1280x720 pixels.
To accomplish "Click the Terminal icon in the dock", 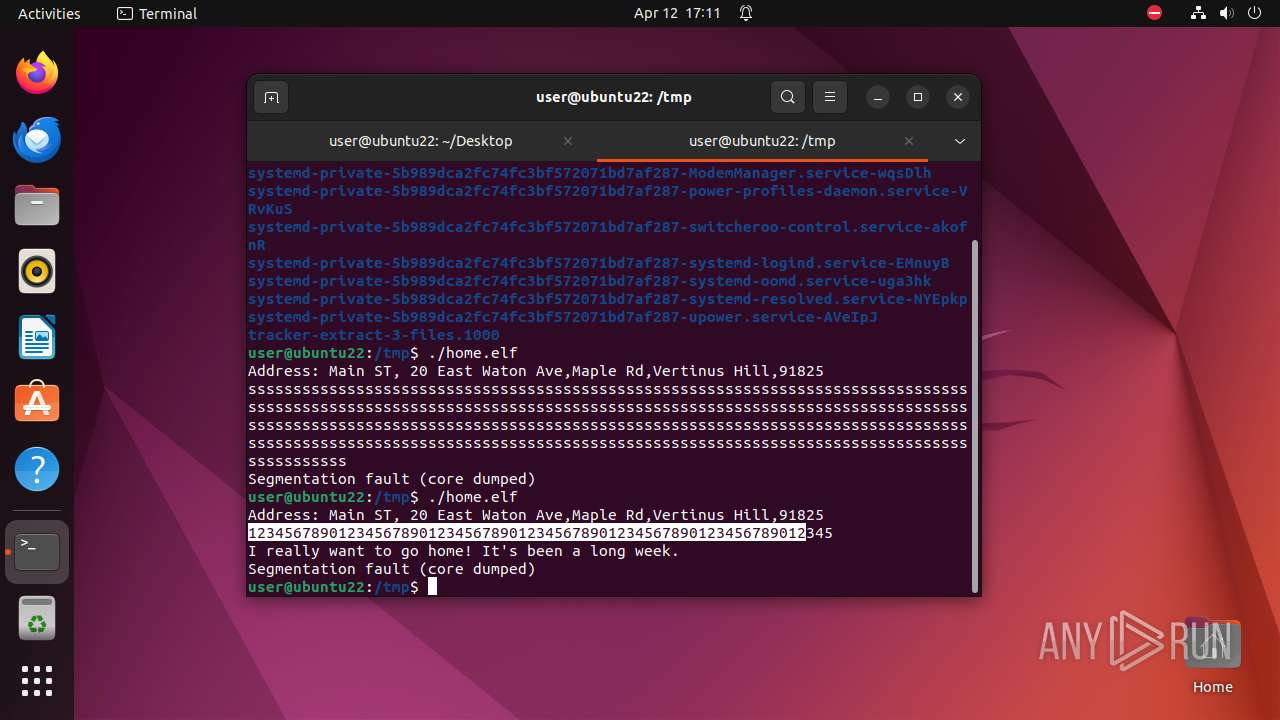I will click(x=37, y=551).
